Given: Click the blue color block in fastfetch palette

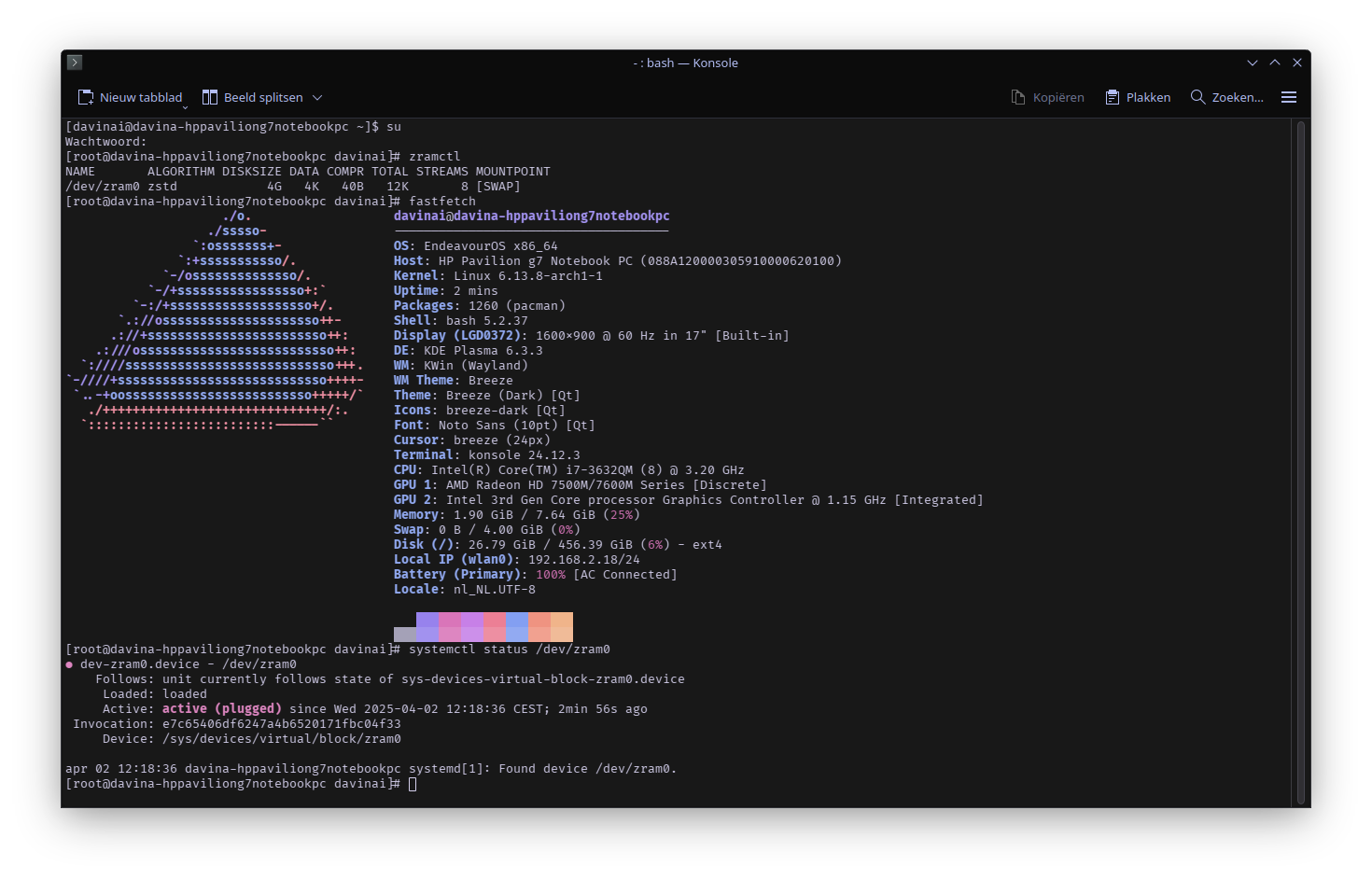Looking at the screenshot, I should point(517,626).
